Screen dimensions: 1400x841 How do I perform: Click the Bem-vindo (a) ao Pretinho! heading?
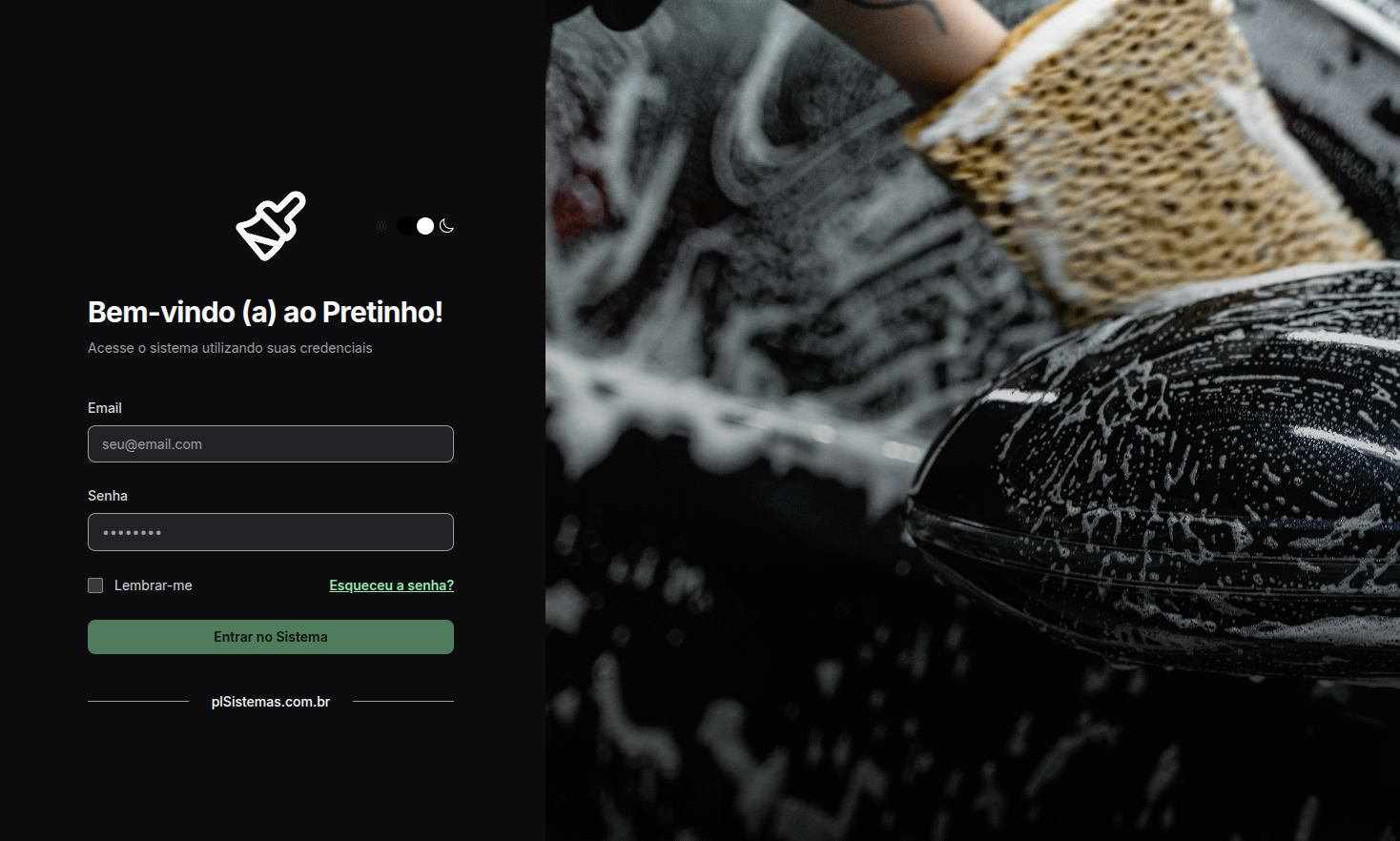[265, 312]
